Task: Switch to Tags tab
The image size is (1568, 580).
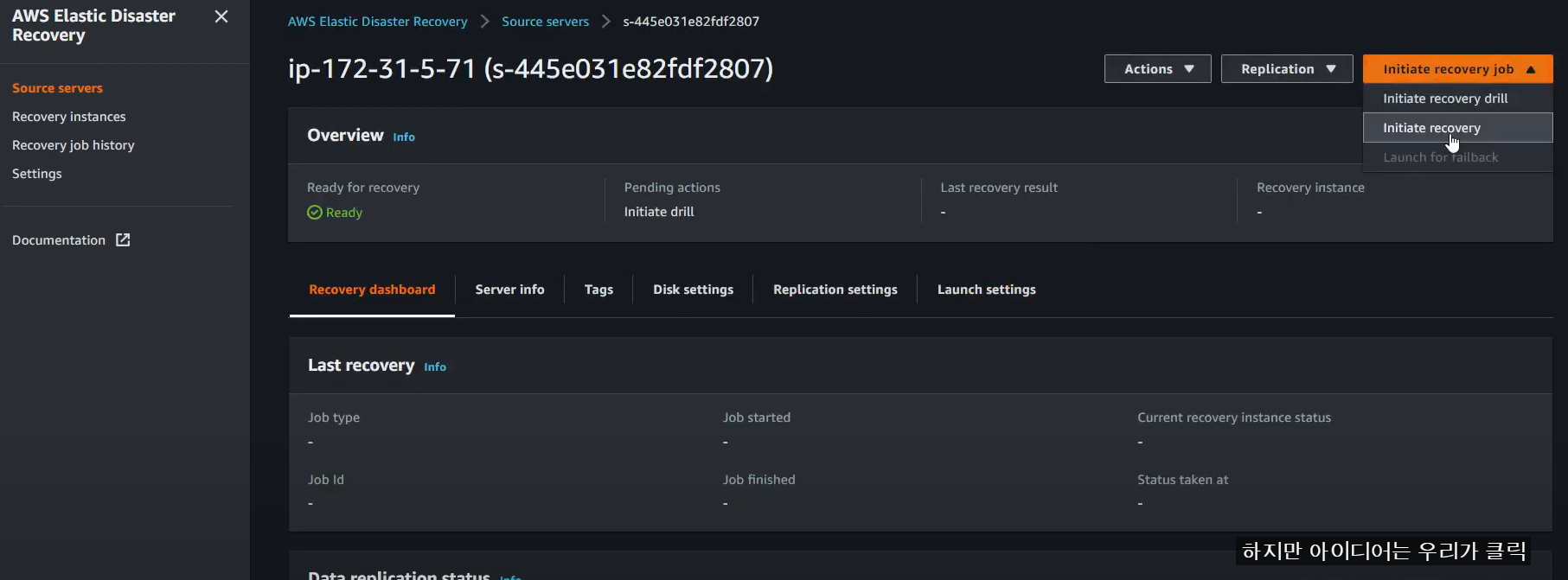Action: 598,290
